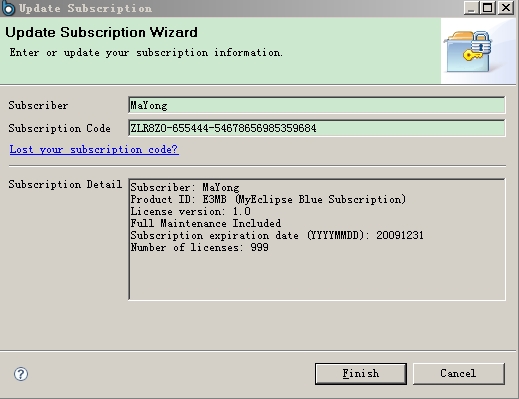
Task: Click the 'Update Subscription Wizard' heading
Action: [101, 33]
